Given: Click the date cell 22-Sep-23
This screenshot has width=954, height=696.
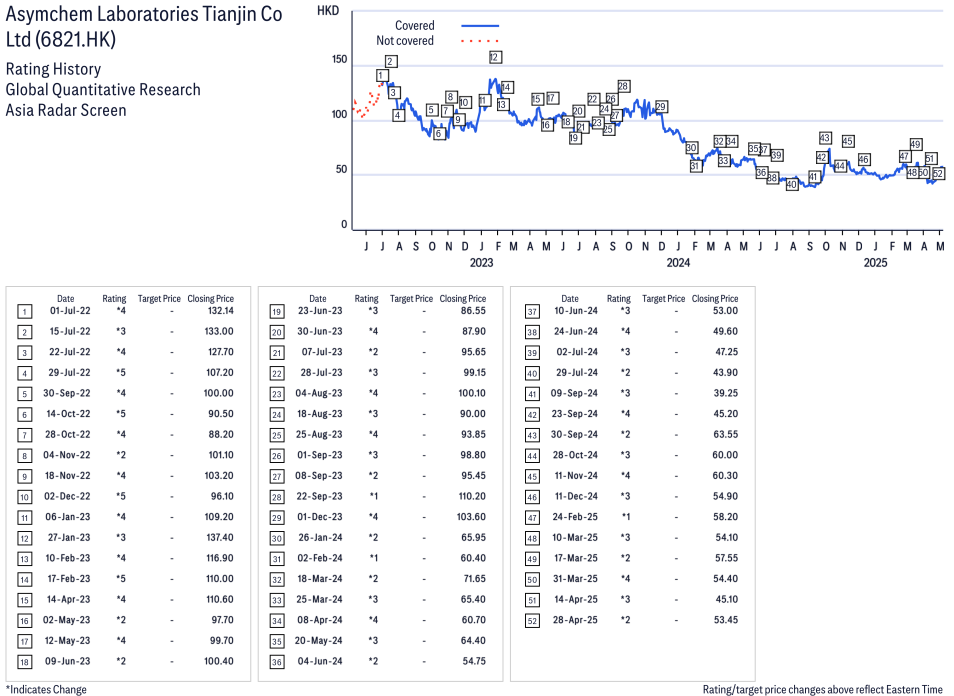Looking at the screenshot, I should coord(319,496).
